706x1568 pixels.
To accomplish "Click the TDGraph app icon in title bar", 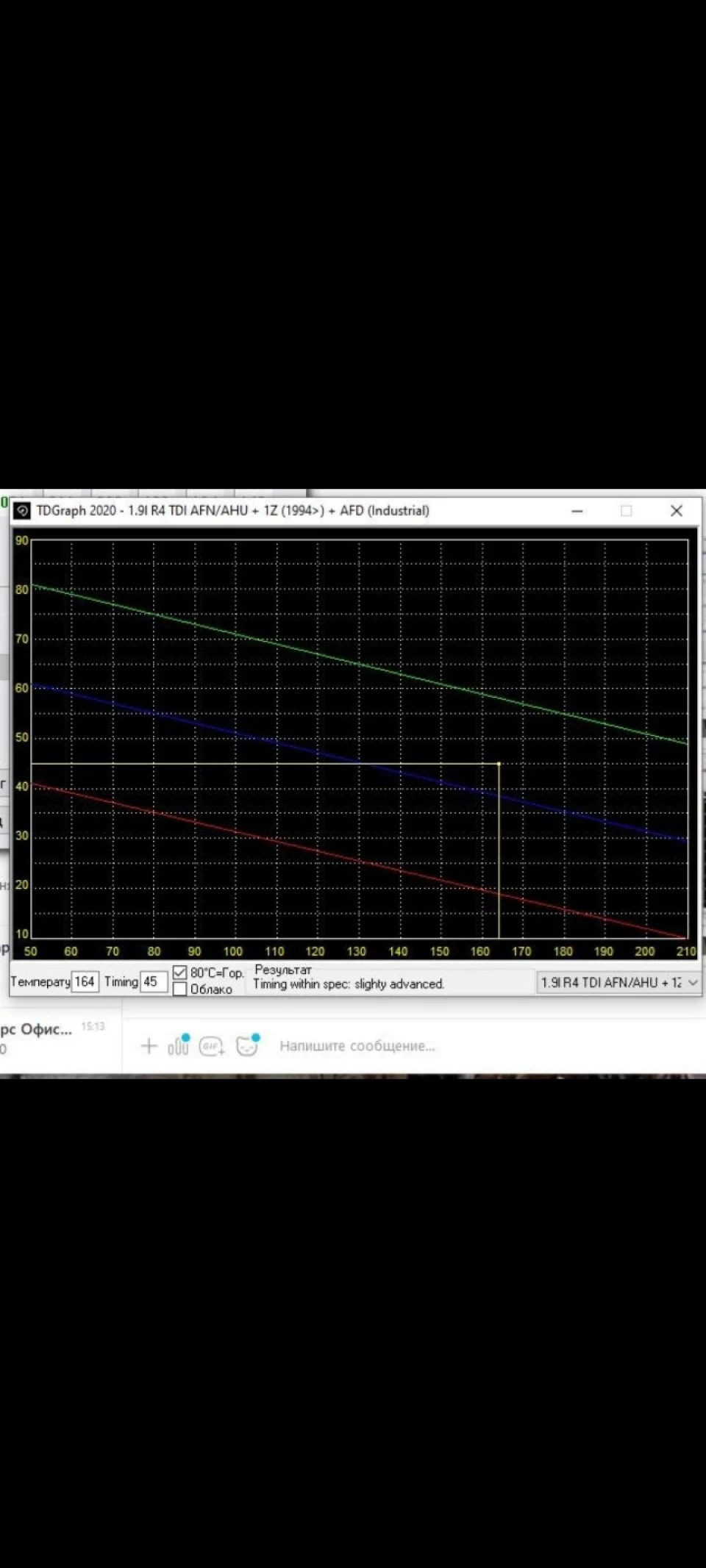I will pos(22,510).
